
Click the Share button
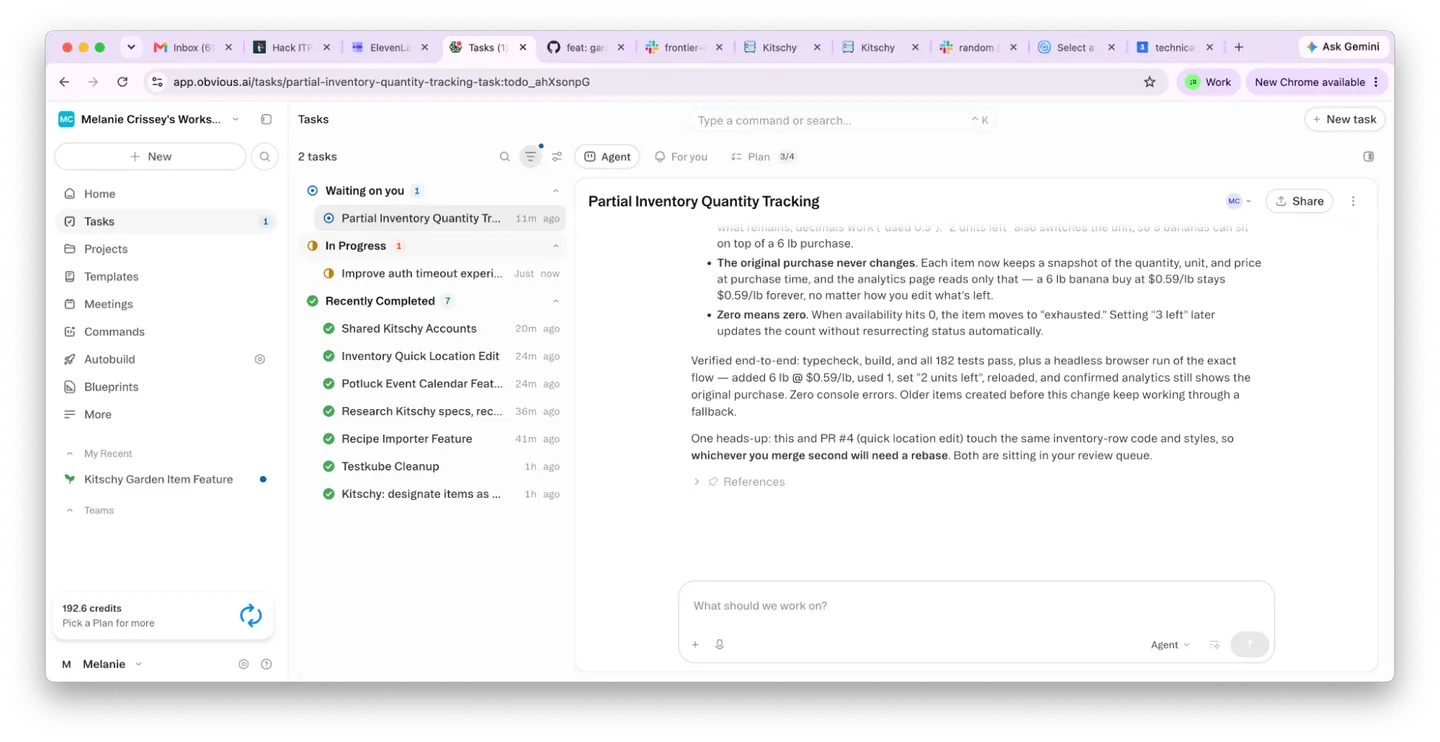click(1299, 201)
